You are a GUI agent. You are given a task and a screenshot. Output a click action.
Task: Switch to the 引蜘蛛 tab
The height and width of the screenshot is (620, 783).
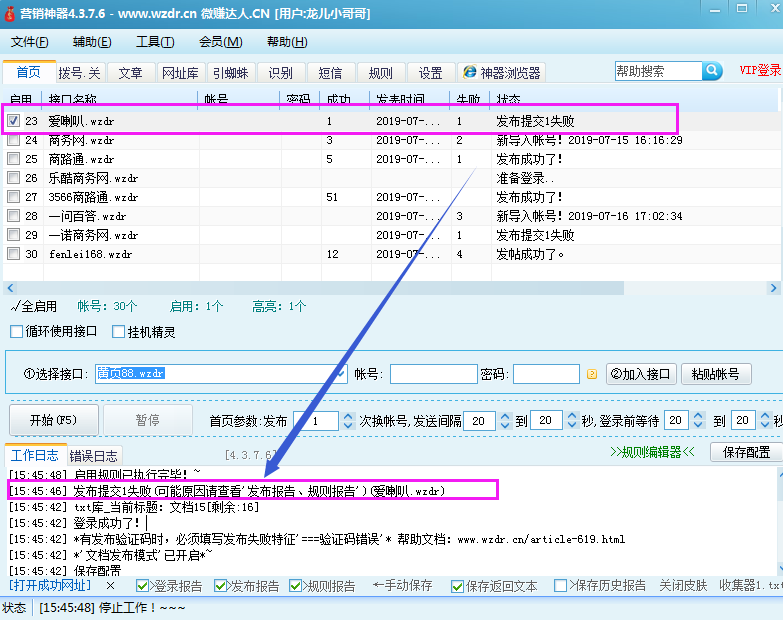coord(231,73)
